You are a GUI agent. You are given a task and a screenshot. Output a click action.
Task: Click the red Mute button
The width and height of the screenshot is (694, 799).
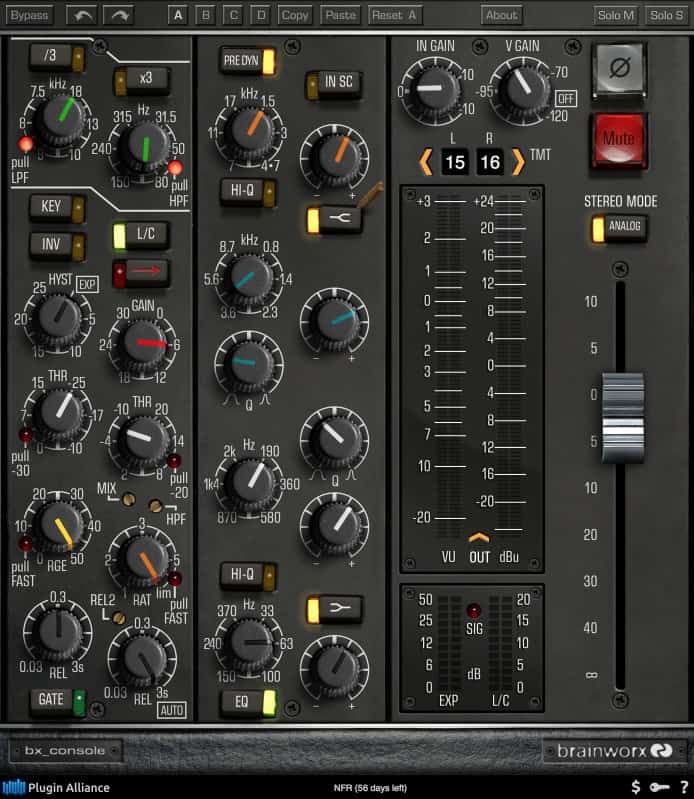pyautogui.click(x=619, y=139)
